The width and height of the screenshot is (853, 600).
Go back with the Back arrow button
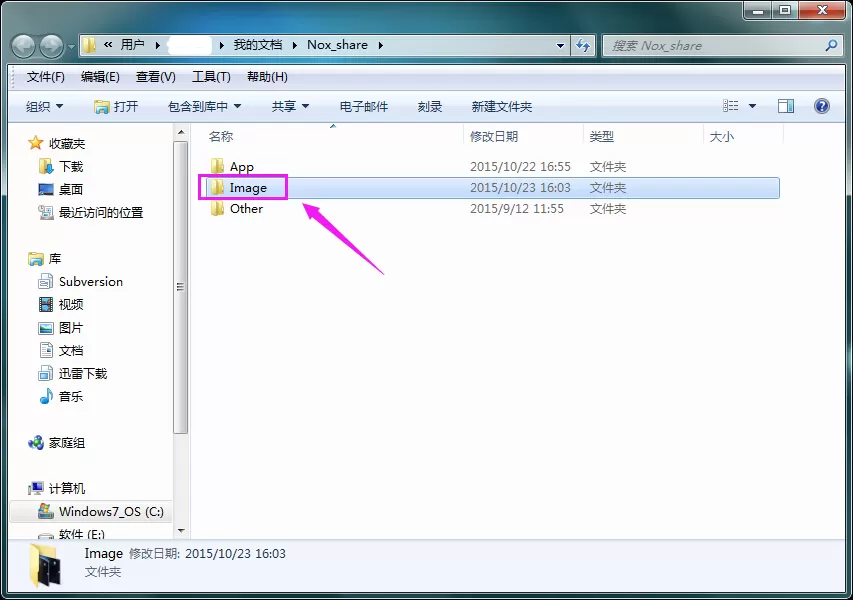[23, 46]
